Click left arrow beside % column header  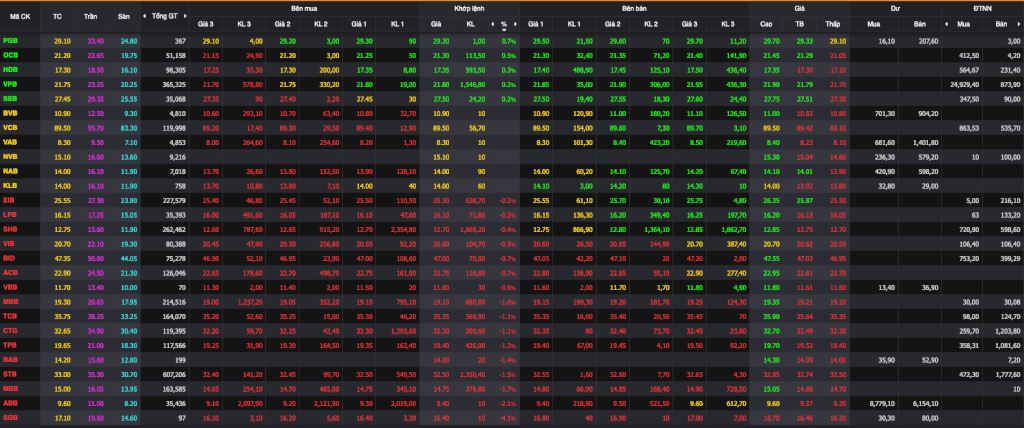pyautogui.click(x=492, y=24)
